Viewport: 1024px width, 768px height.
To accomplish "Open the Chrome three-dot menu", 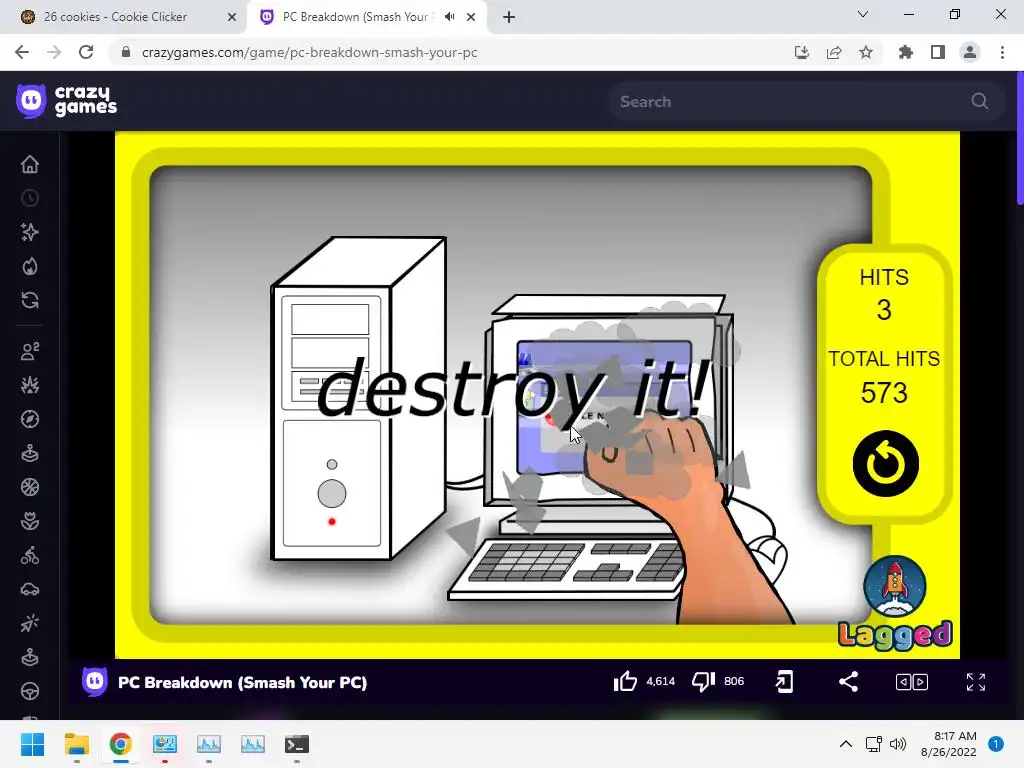I will [1002, 52].
